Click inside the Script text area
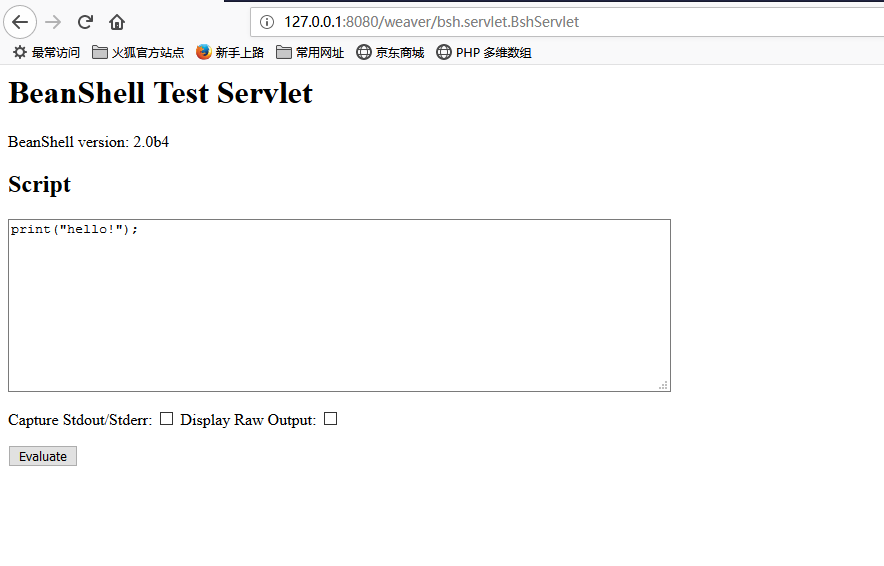 point(339,306)
